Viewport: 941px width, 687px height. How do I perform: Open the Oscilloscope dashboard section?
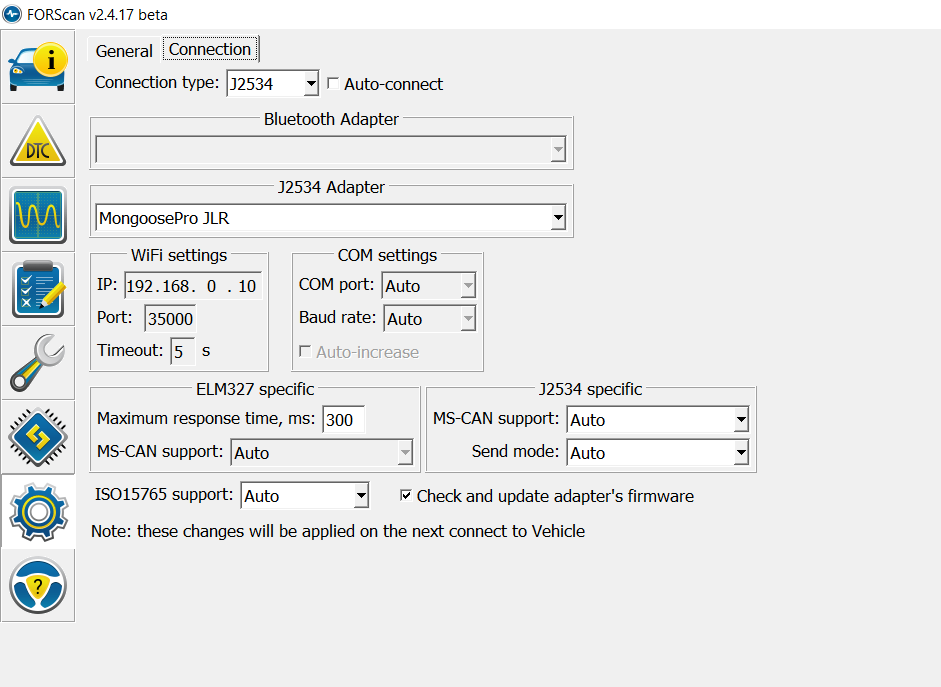coord(37,215)
